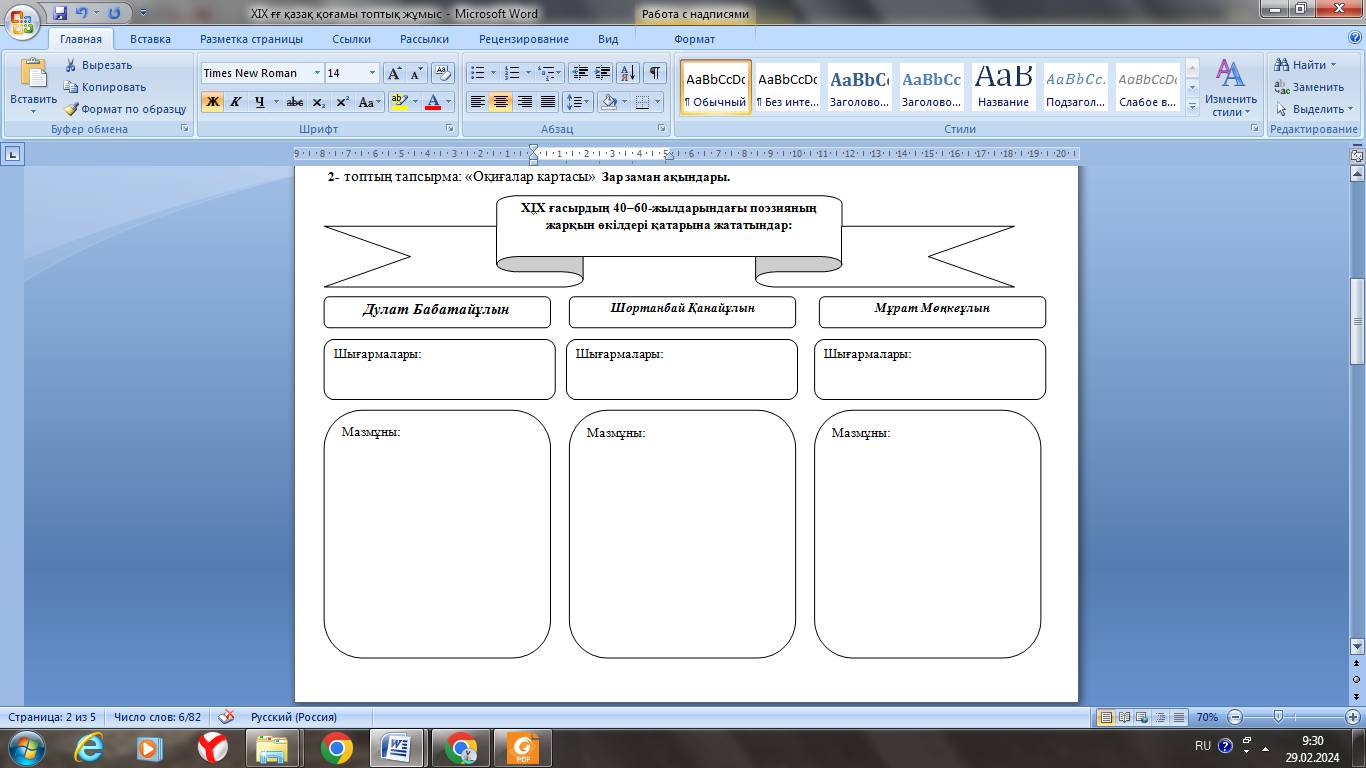Click the Cut scissors icon
This screenshot has width=1366, height=768.
(72, 65)
